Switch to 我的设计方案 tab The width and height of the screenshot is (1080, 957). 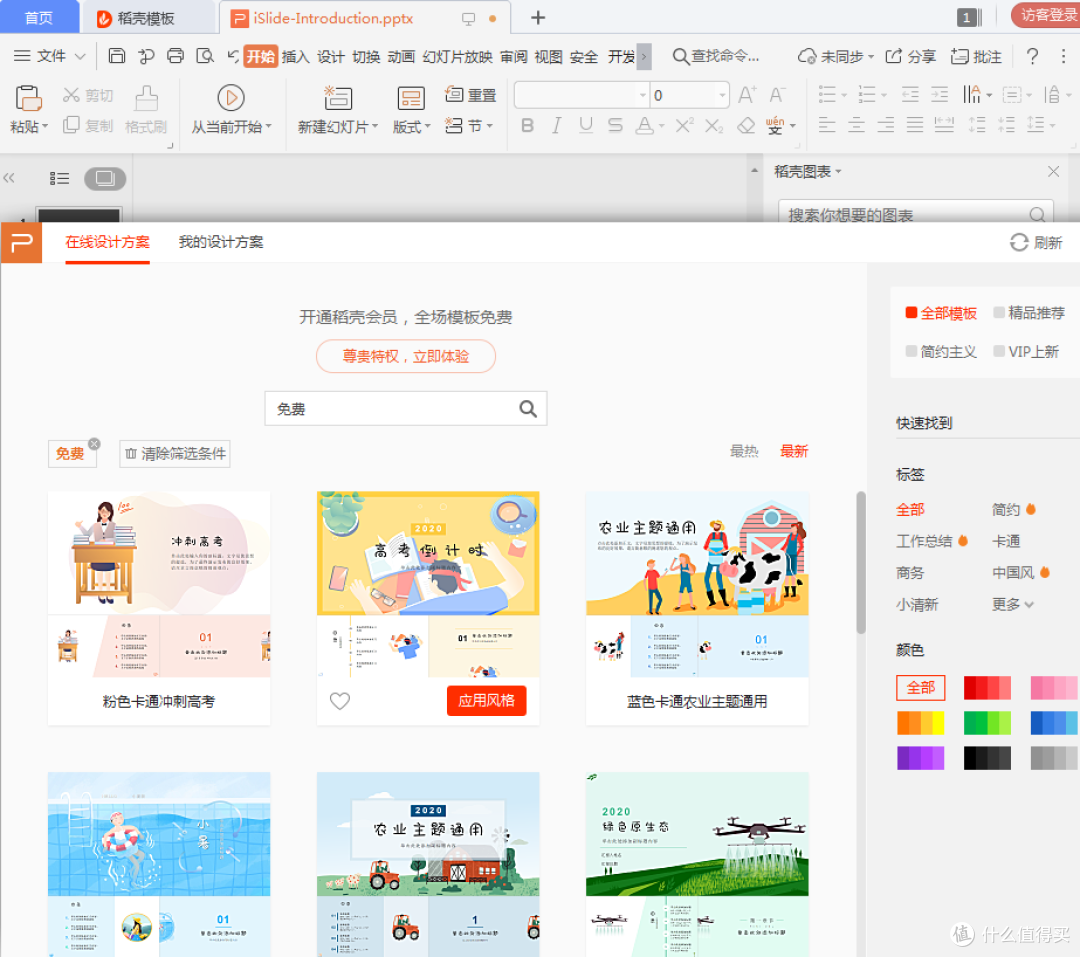tap(220, 242)
